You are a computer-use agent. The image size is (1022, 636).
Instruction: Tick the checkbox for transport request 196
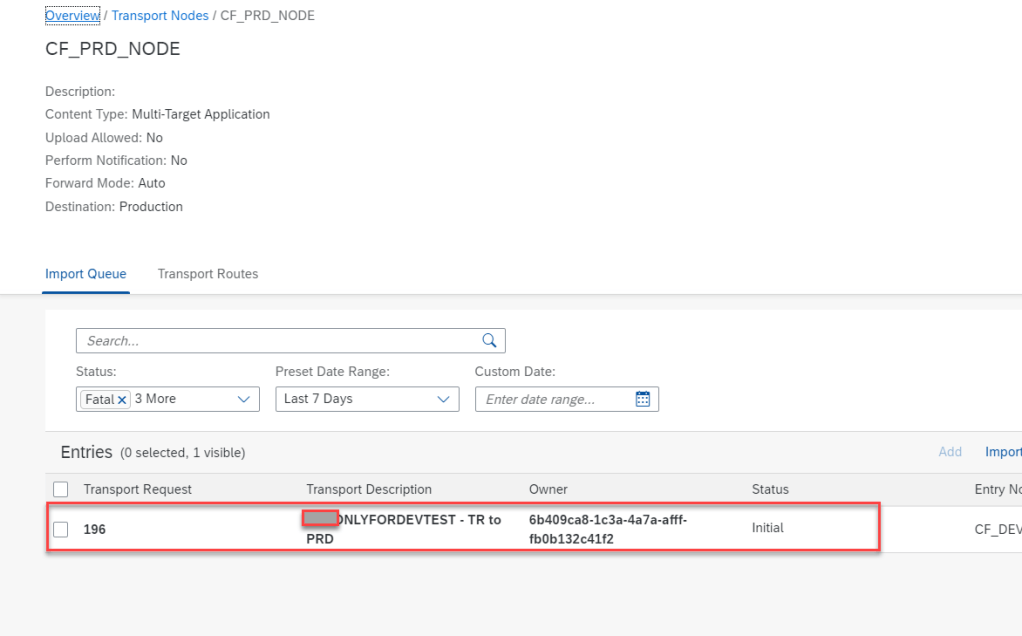pyautogui.click(x=61, y=530)
